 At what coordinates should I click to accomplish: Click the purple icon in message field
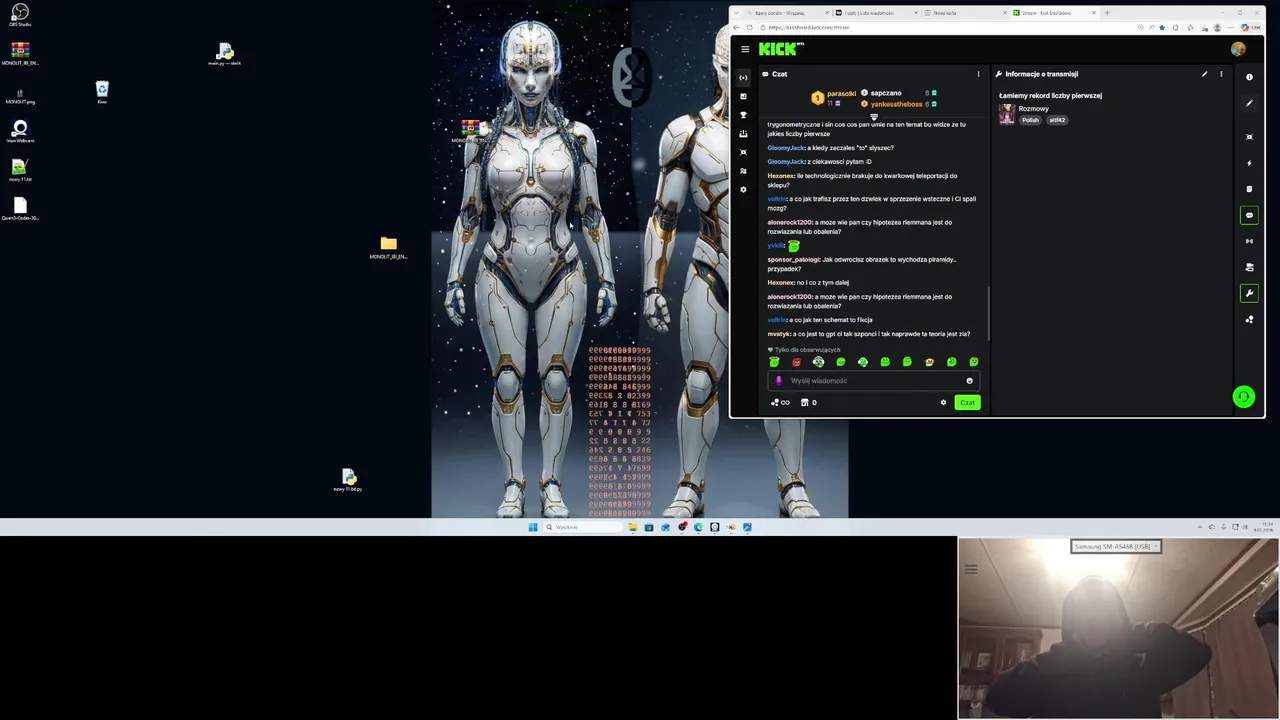point(779,380)
